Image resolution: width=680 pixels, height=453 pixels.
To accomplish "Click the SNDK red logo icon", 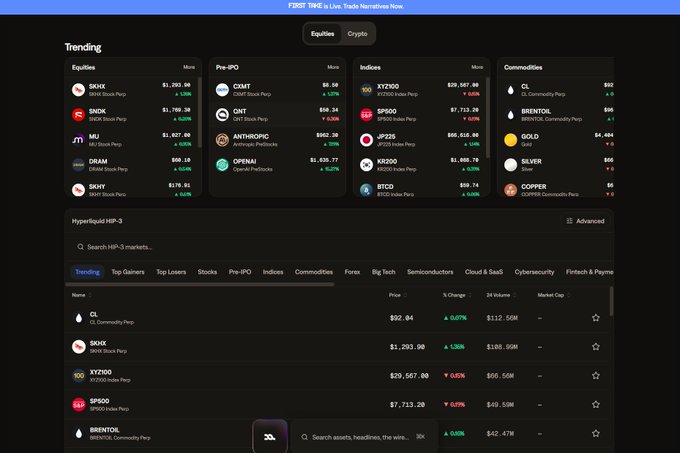I will point(78,115).
